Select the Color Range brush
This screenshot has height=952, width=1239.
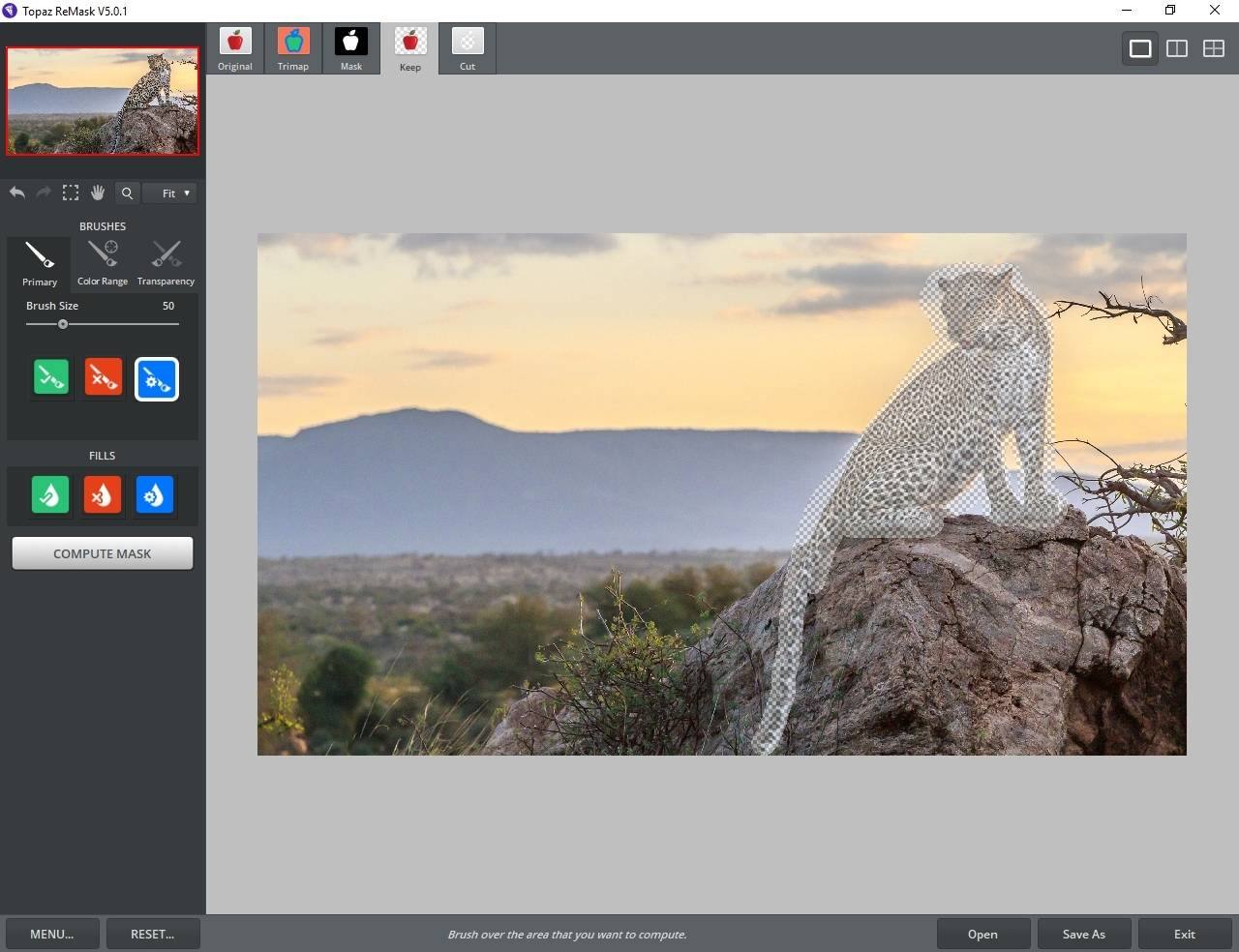(x=103, y=263)
